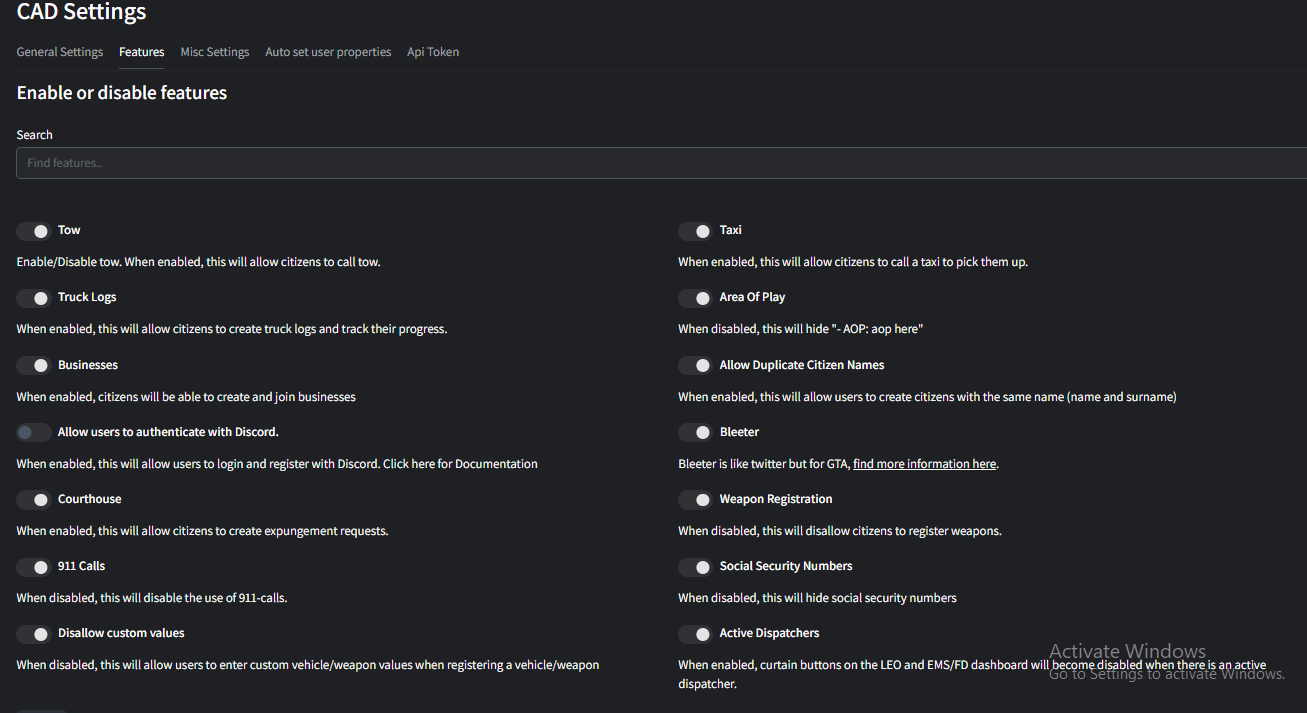Toggle the Weapon Registration switch
The width and height of the screenshot is (1307, 713).
pos(695,500)
